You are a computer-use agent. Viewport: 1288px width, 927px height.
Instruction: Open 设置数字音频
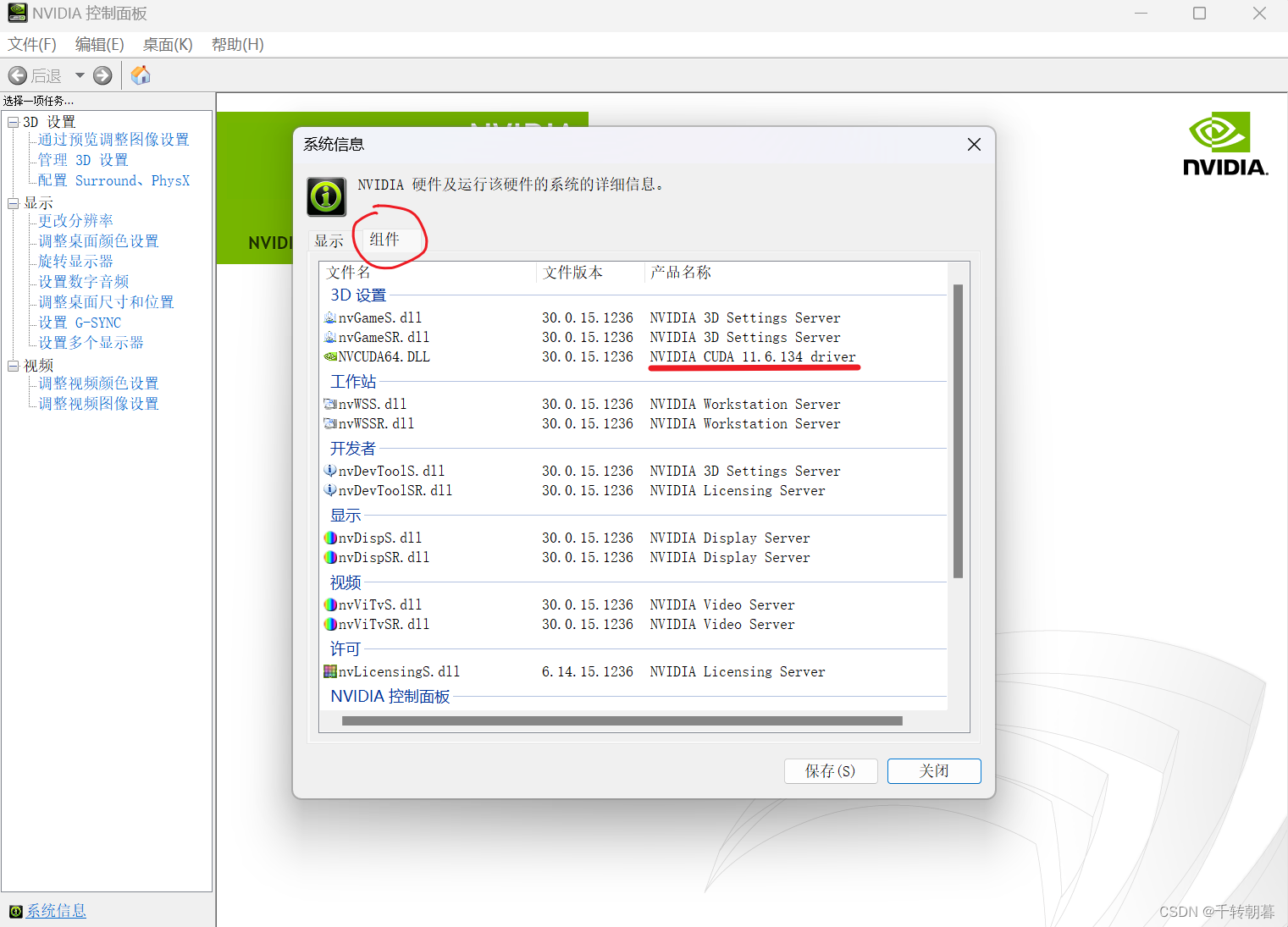[x=83, y=282]
